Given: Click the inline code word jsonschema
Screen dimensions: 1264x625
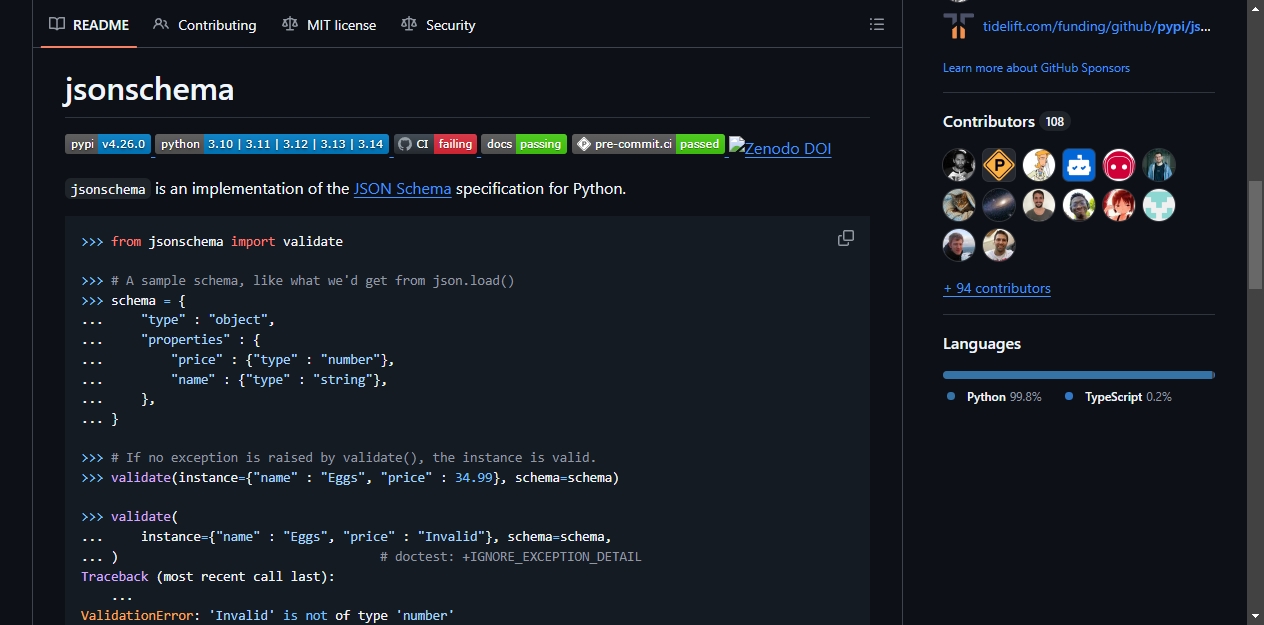Looking at the screenshot, I should tap(108, 189).
